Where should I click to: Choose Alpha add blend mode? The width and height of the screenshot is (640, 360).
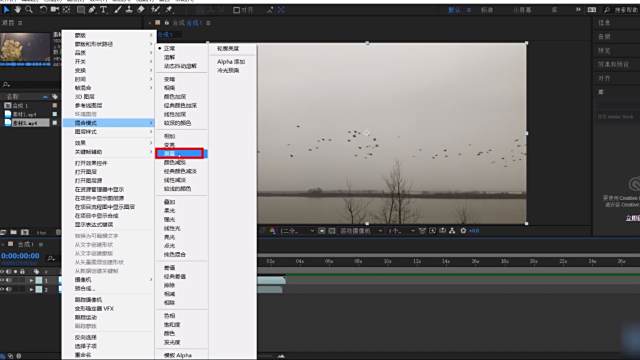click(231, 62)
